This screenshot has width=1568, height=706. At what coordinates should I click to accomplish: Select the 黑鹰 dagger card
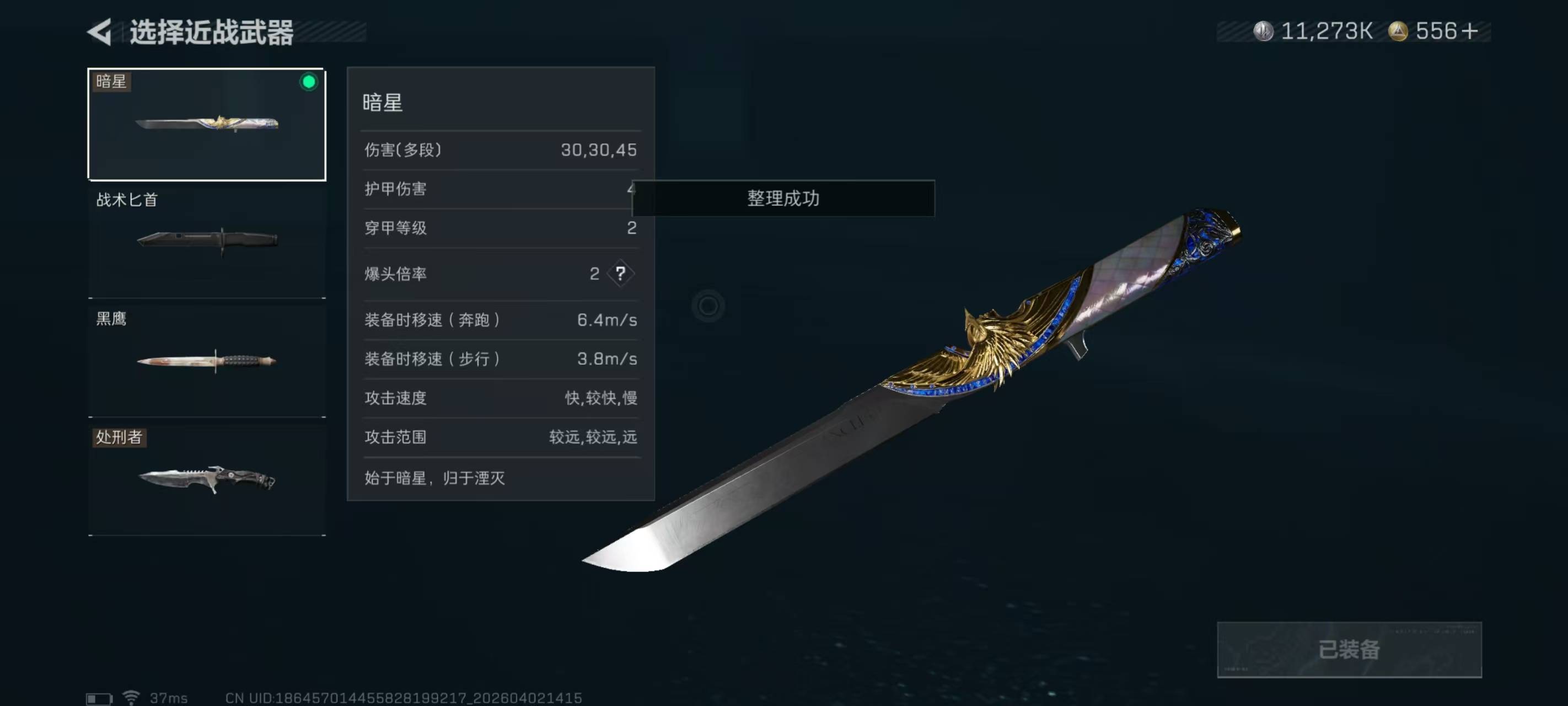207,361
